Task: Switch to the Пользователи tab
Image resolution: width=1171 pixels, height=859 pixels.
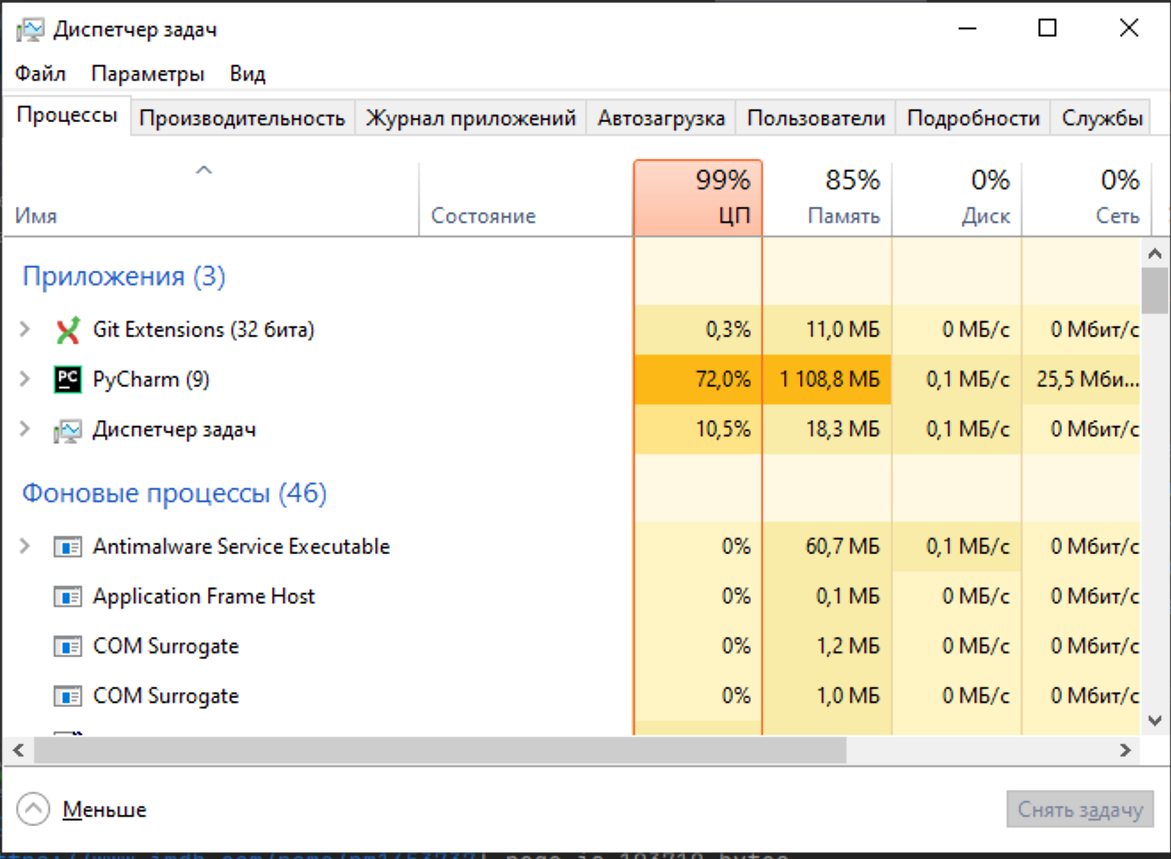Action: point(816,118)
